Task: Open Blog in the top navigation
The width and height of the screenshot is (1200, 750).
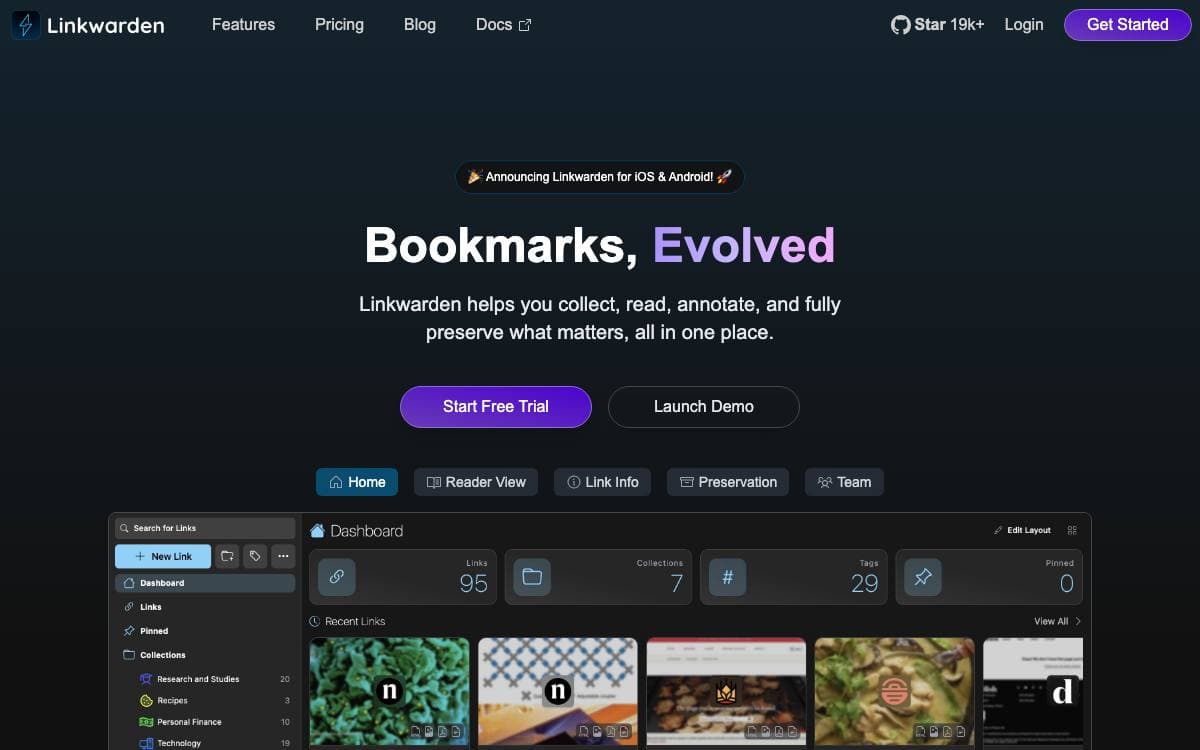Action: 420,24
